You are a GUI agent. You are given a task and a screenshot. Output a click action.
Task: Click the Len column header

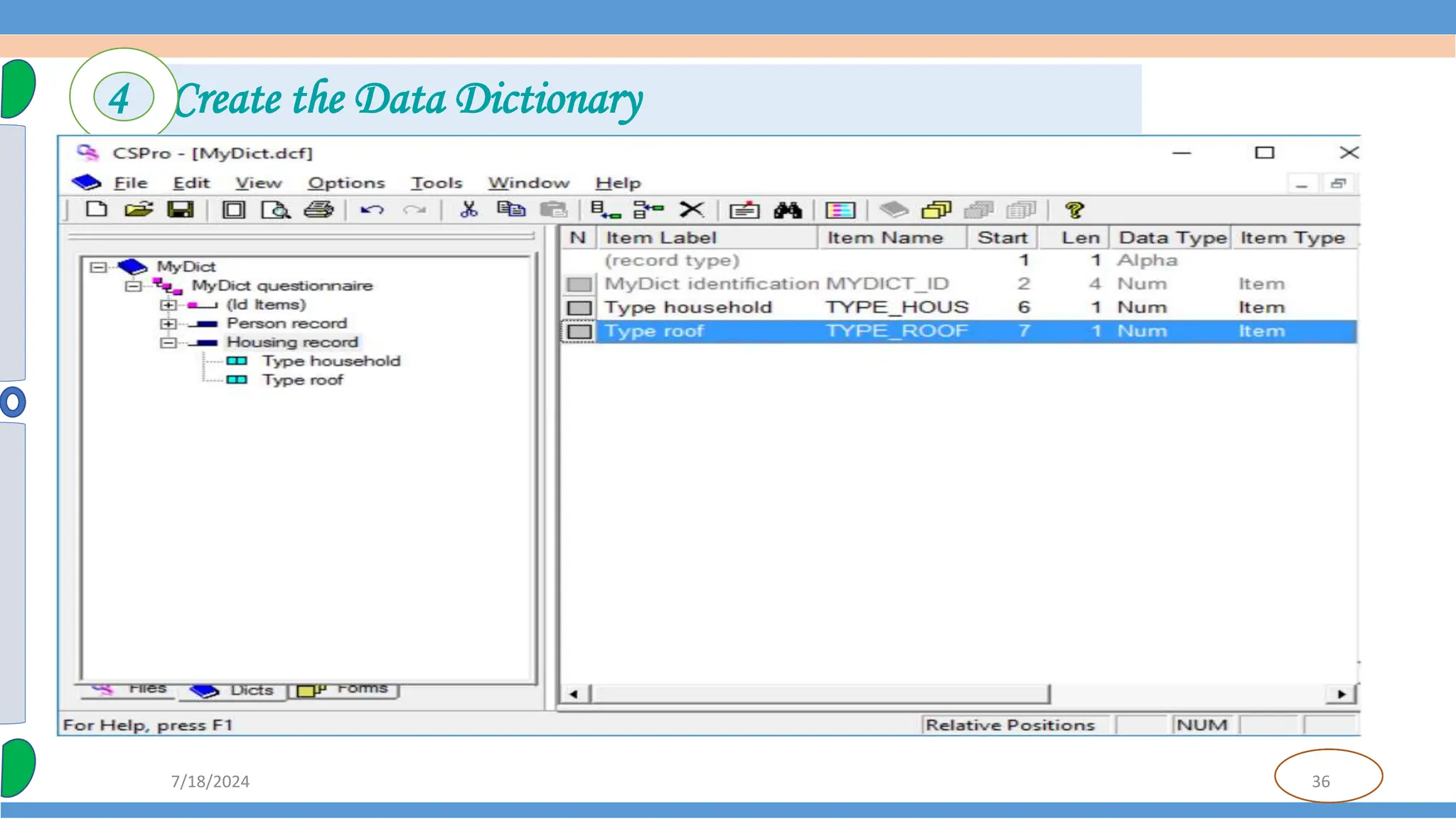pyautogui.click(x=1074, y=237)
